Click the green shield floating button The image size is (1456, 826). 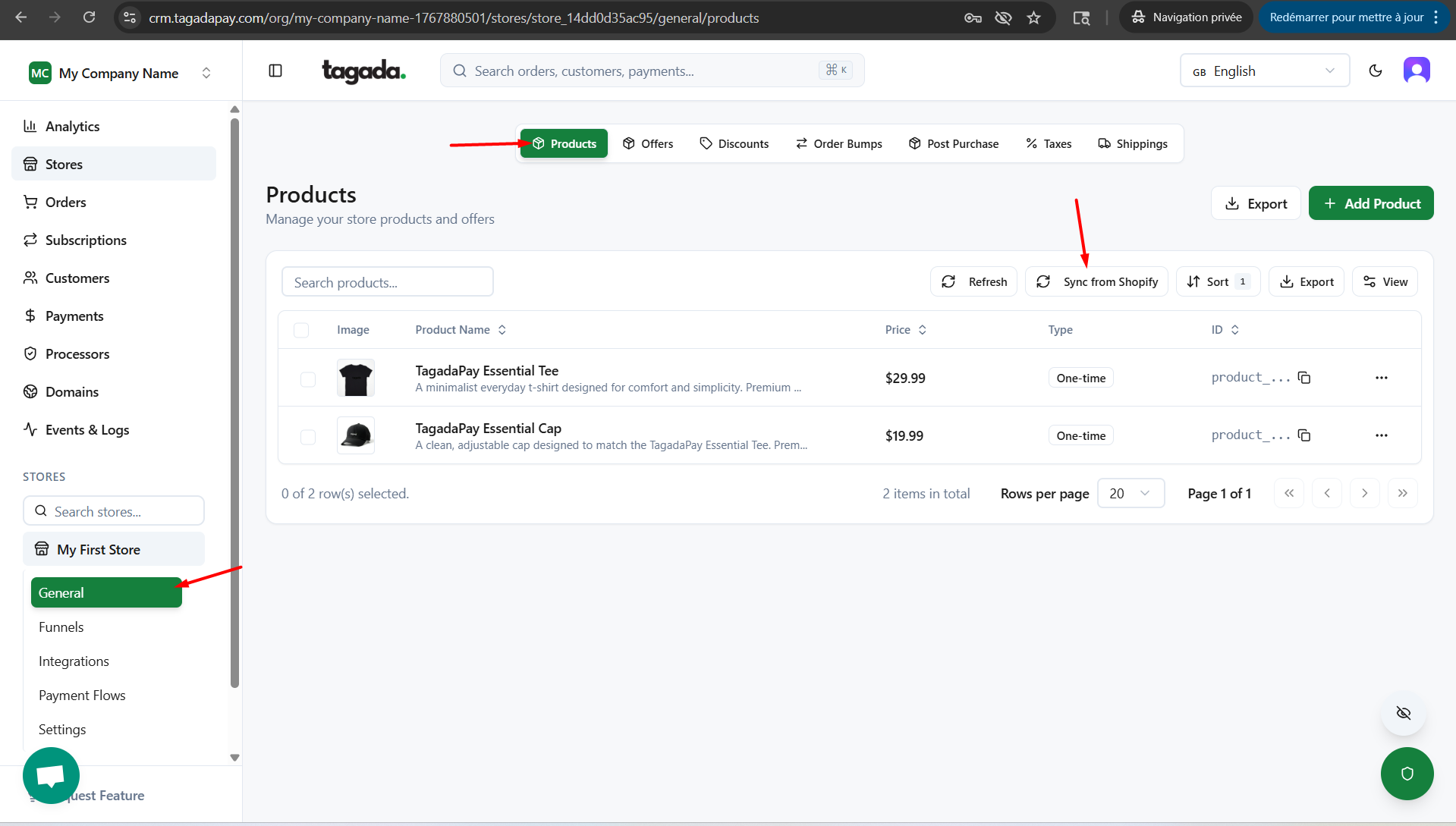coord(1407,774)
